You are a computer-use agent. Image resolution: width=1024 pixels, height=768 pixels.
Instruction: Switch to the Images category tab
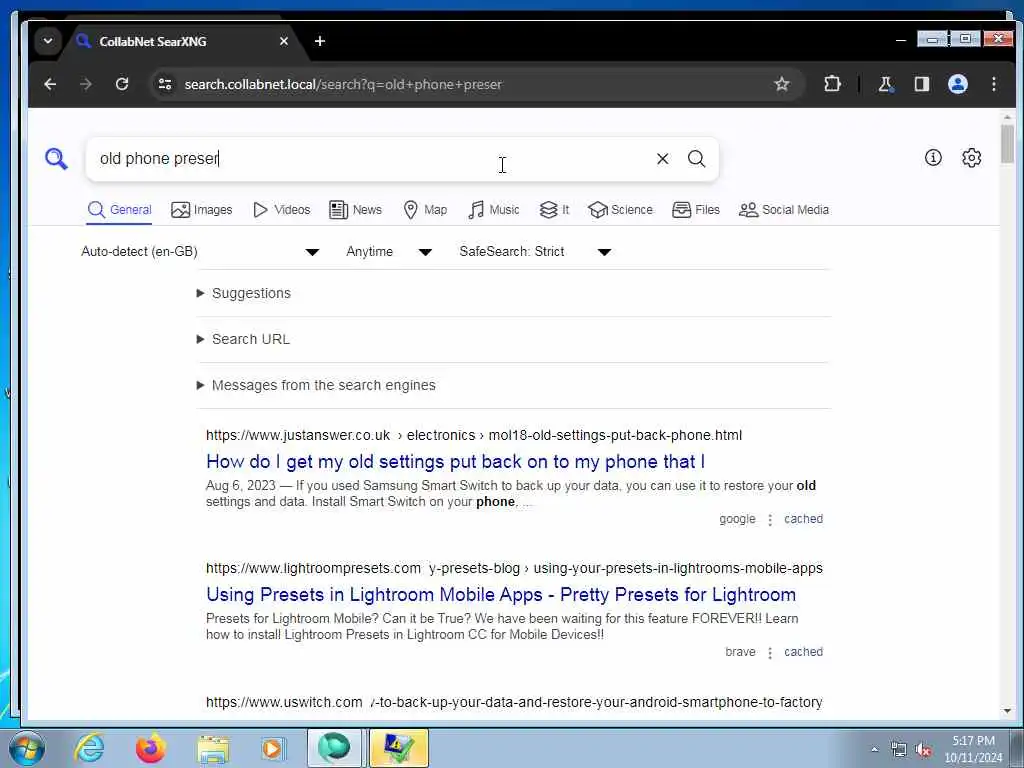(x=202, y=210)
